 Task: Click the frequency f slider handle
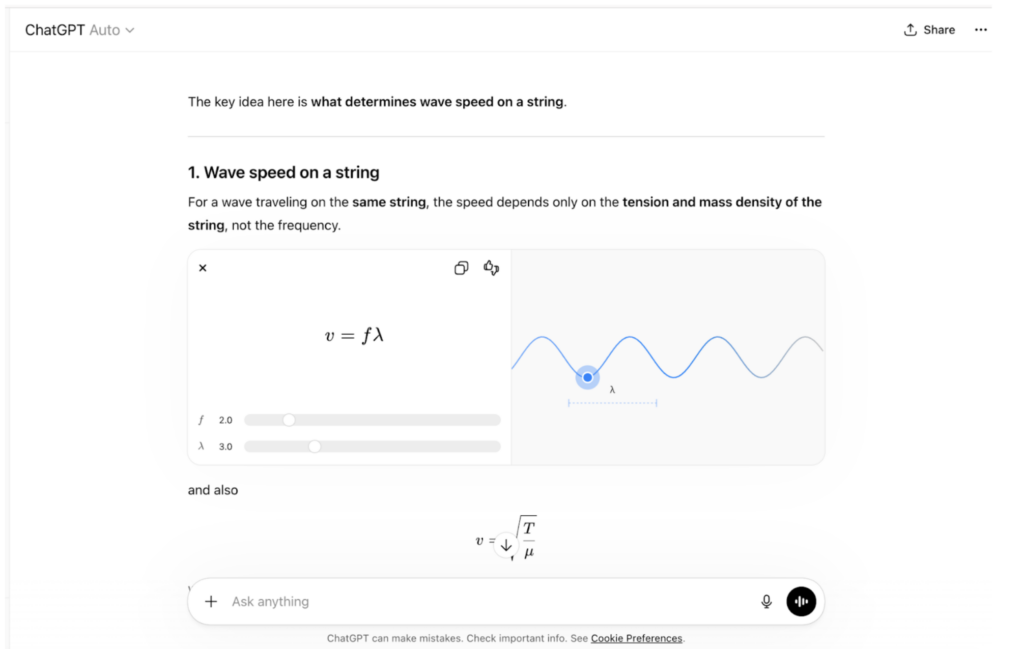[x=289, y=420]
